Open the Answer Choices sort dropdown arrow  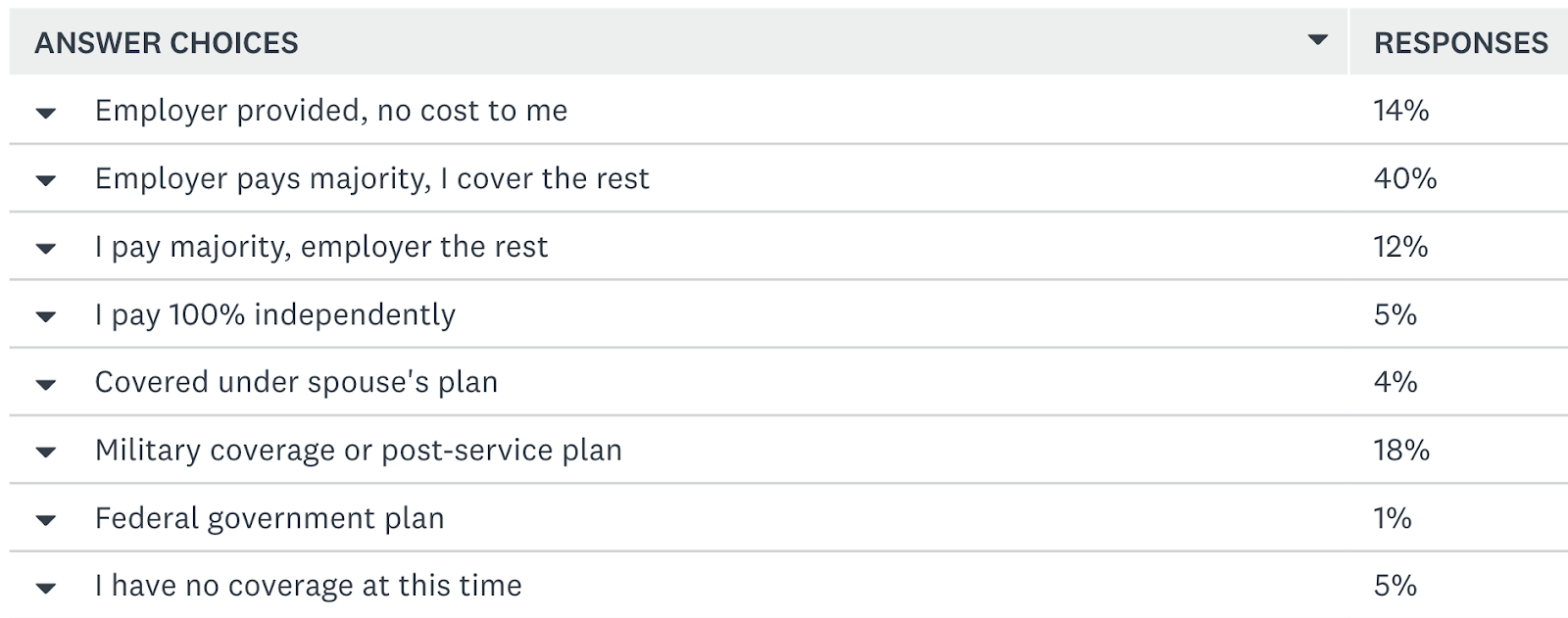pos(1318,40)
